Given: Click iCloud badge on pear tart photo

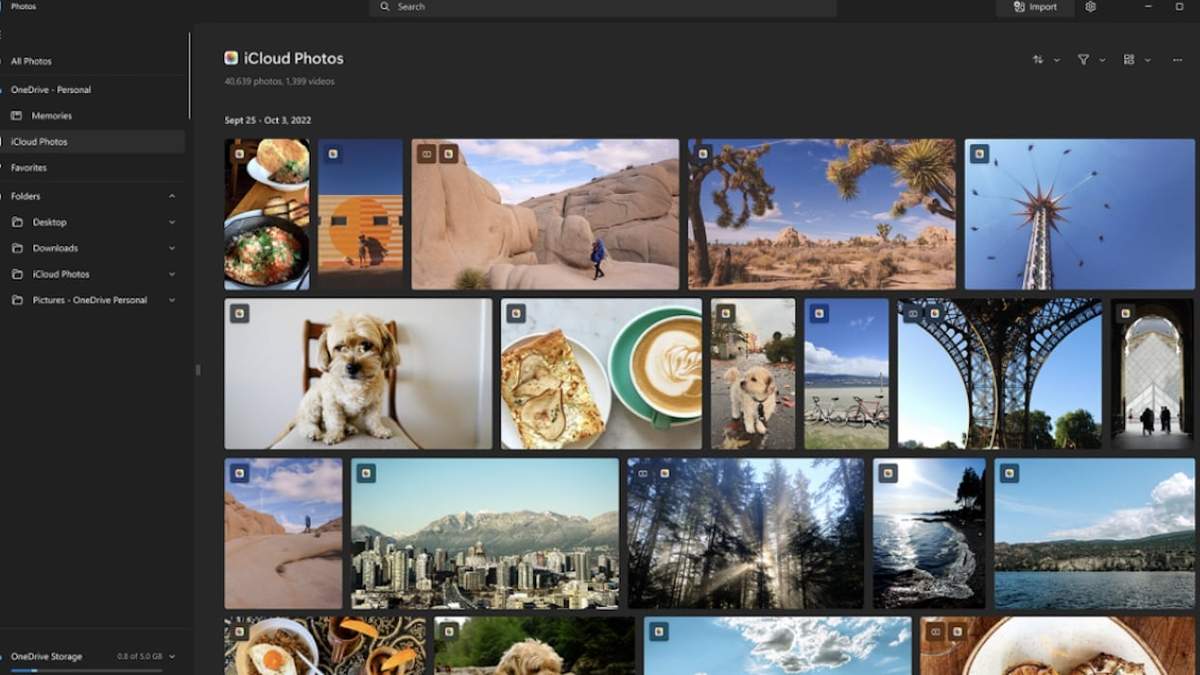Looking at the screenshot, I should (516, 313).
